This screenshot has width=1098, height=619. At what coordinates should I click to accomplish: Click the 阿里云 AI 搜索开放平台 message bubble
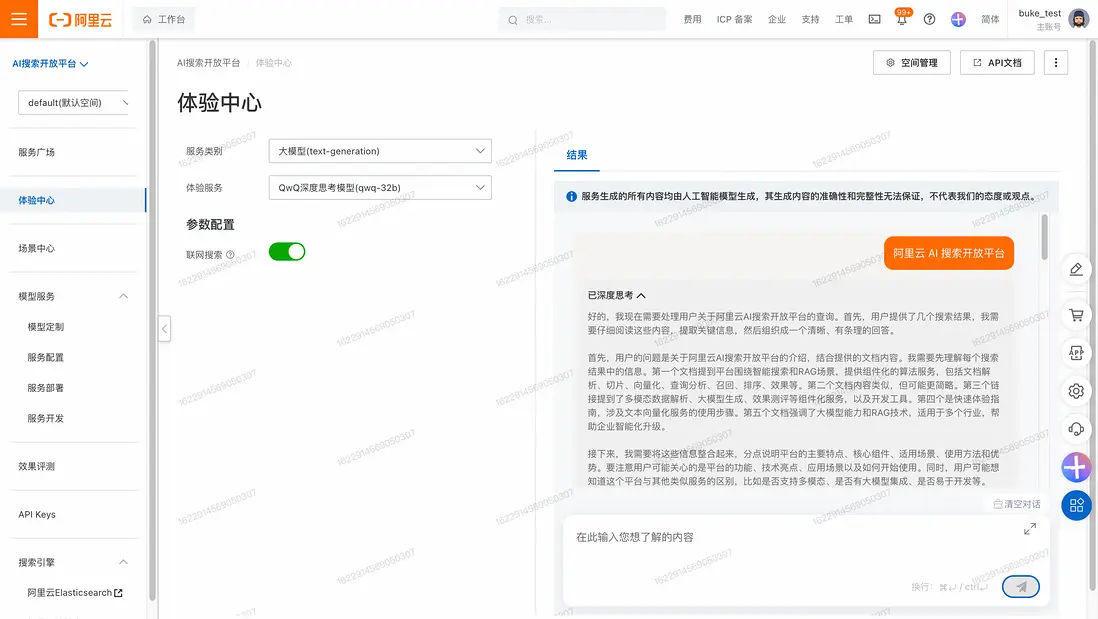click(x=949, y=253)
